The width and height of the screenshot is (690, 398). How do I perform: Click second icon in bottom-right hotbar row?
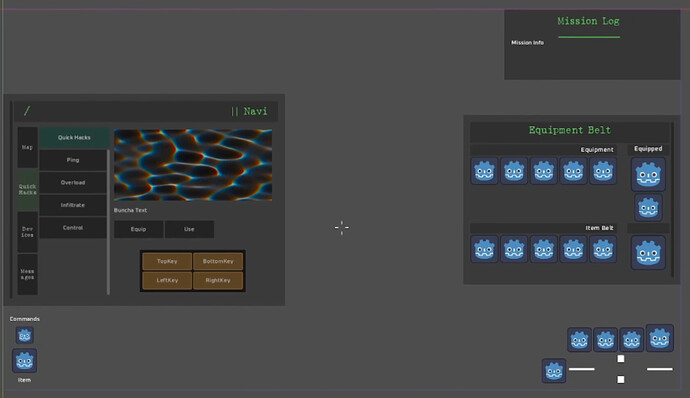606,340
